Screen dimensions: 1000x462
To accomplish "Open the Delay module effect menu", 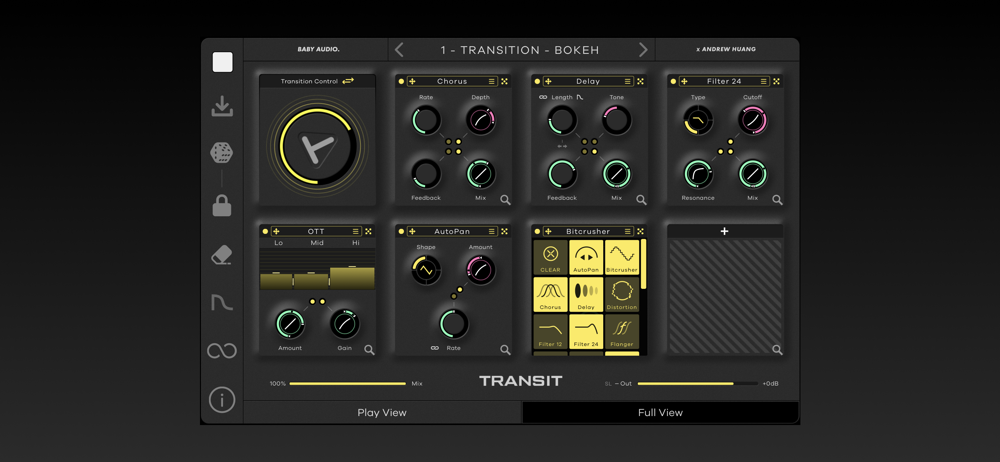I will click(x=628, y=81).
